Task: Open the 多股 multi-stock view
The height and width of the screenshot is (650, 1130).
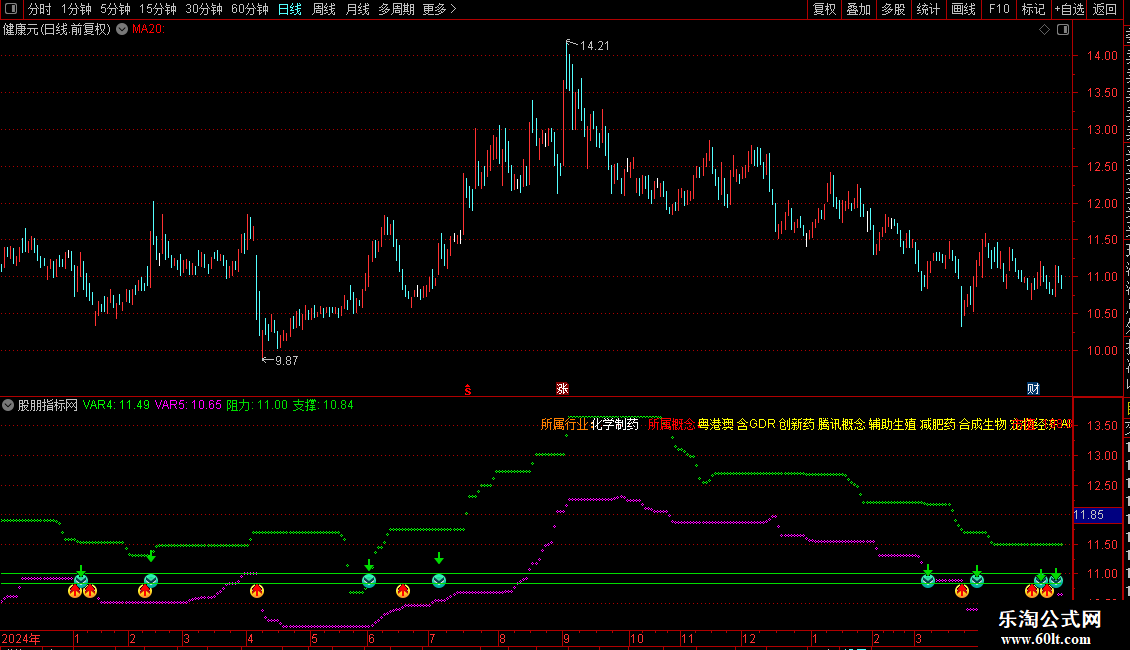Action: coord(894,9)
